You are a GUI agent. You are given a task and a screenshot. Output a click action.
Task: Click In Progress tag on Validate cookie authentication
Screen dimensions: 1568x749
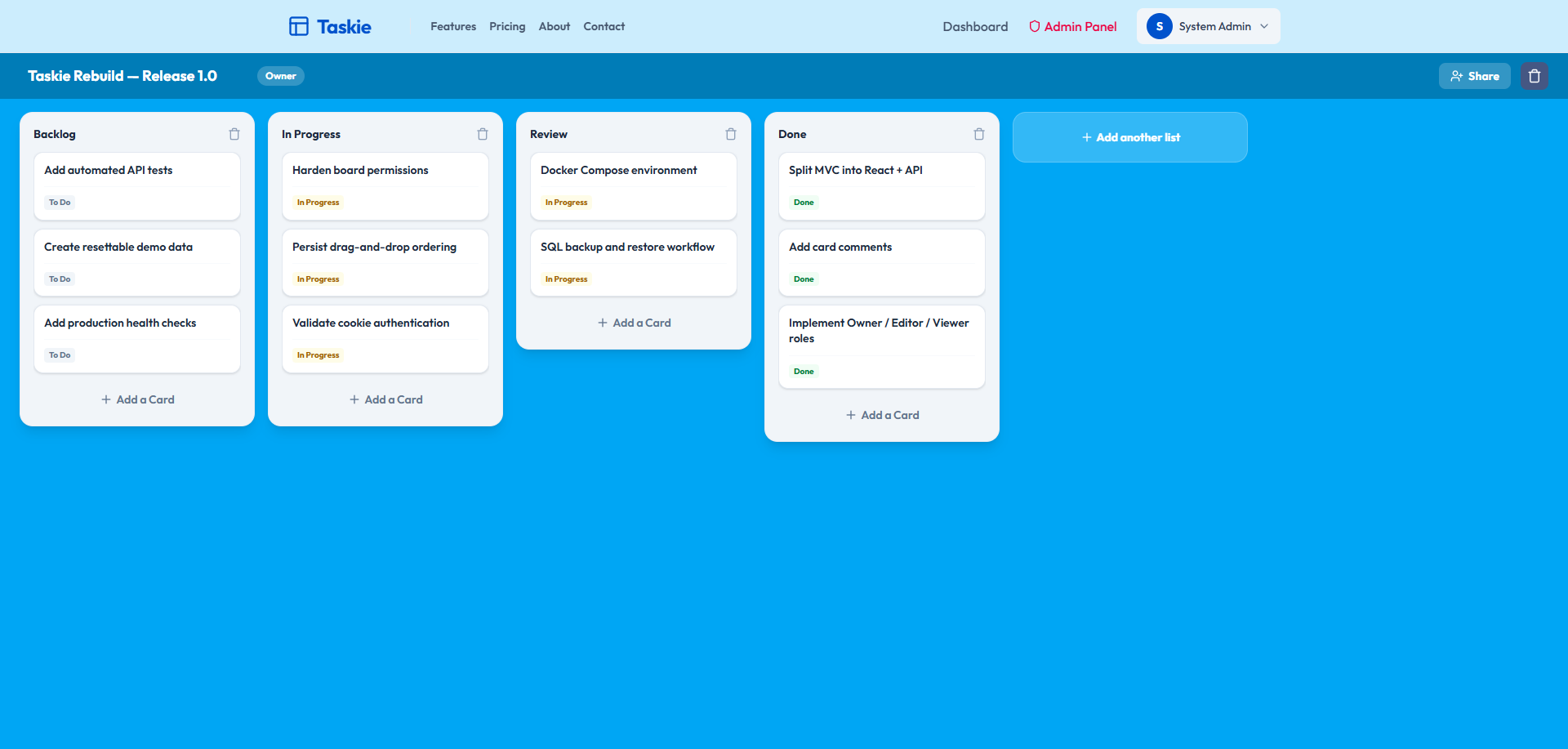coord(318,355)
